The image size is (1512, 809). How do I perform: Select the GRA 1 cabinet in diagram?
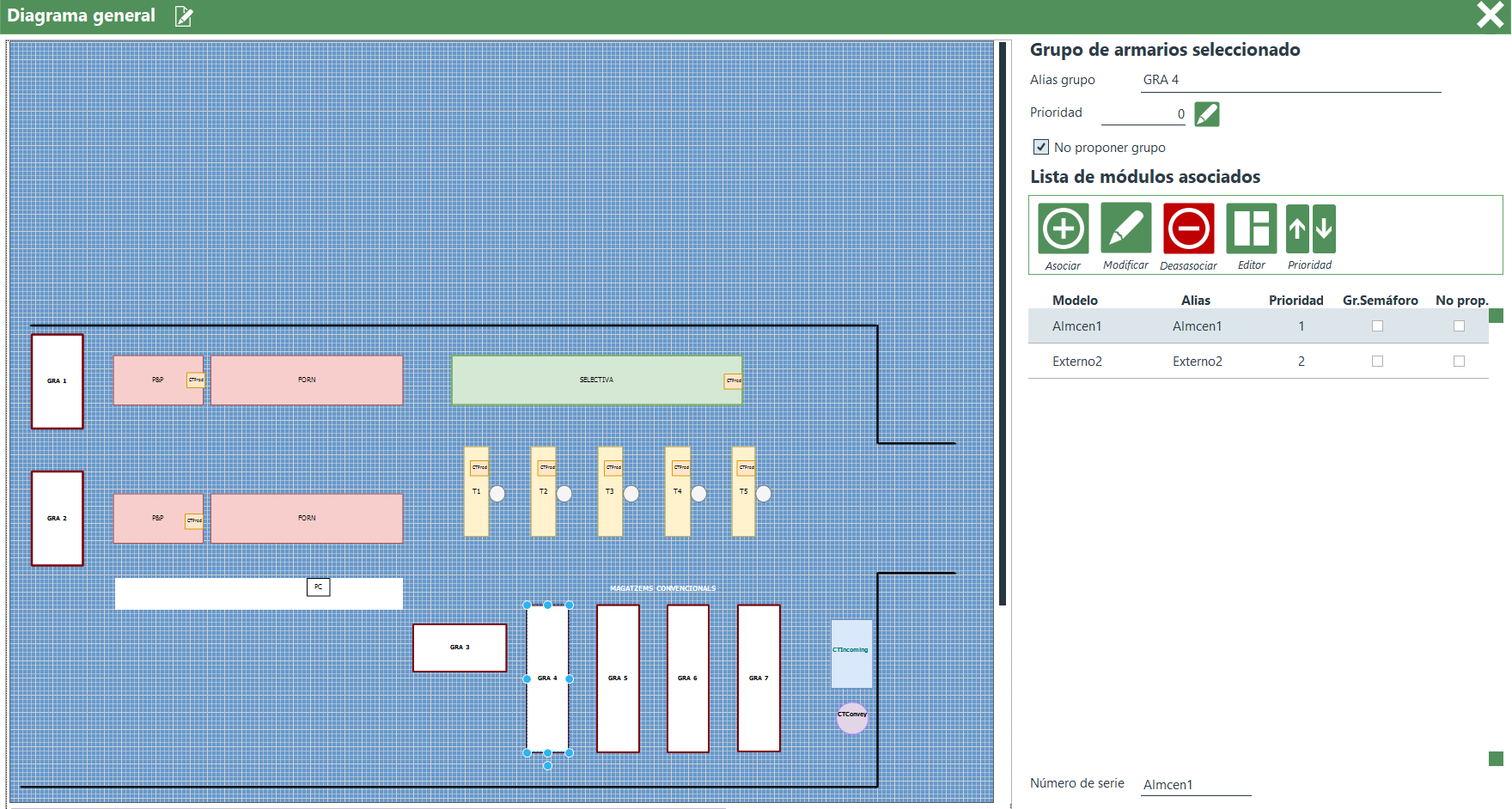click(58, 381)
